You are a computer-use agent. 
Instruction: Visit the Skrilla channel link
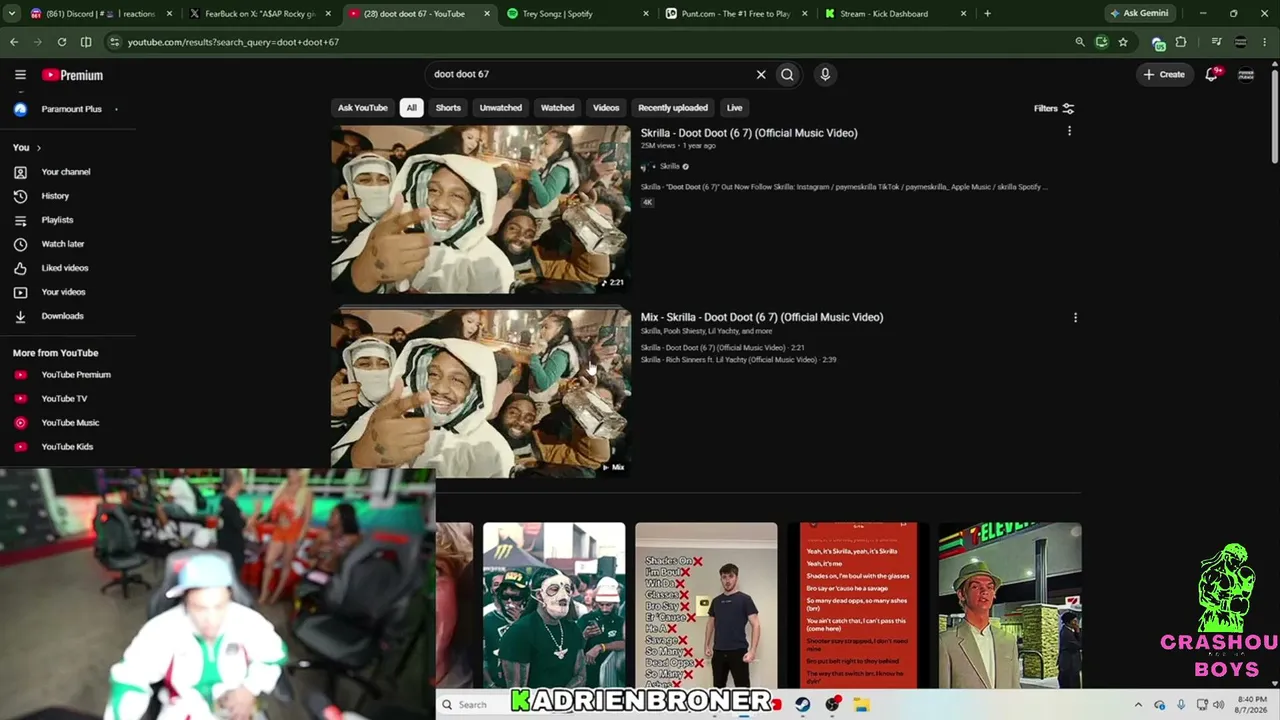point(669,166)
